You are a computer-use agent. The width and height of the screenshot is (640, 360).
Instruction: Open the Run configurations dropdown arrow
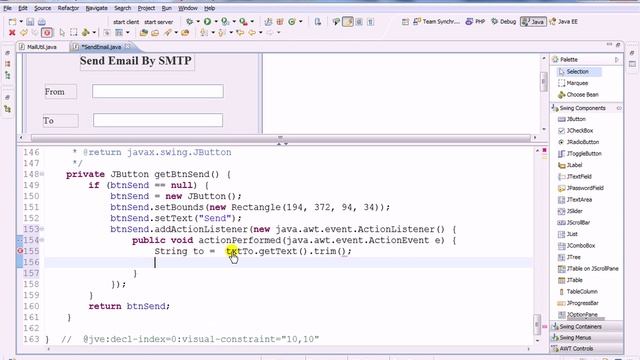pos(216,21)
